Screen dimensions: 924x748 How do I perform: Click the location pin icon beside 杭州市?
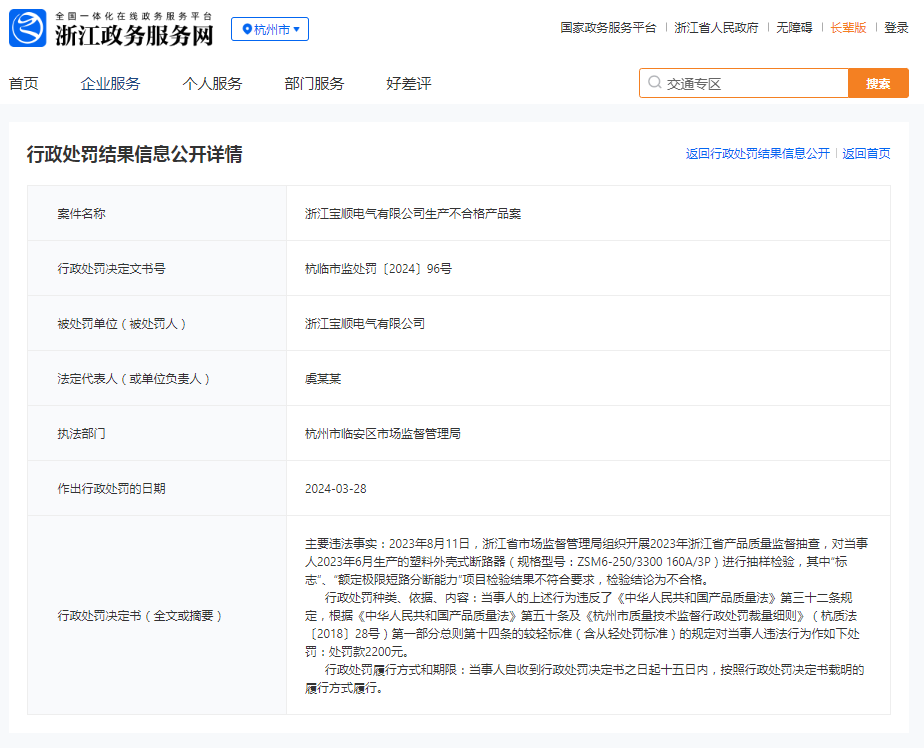247,29
